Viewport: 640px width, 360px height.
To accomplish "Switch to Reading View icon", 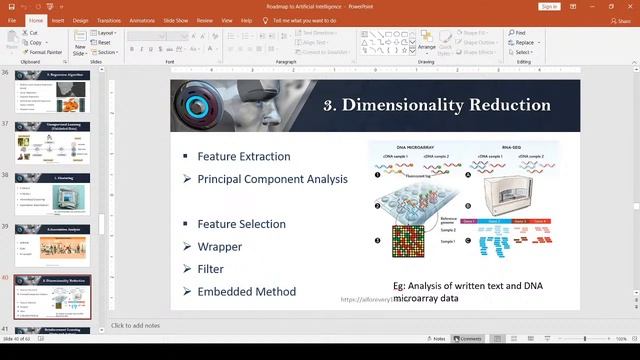I will click(x=531, y=339).
